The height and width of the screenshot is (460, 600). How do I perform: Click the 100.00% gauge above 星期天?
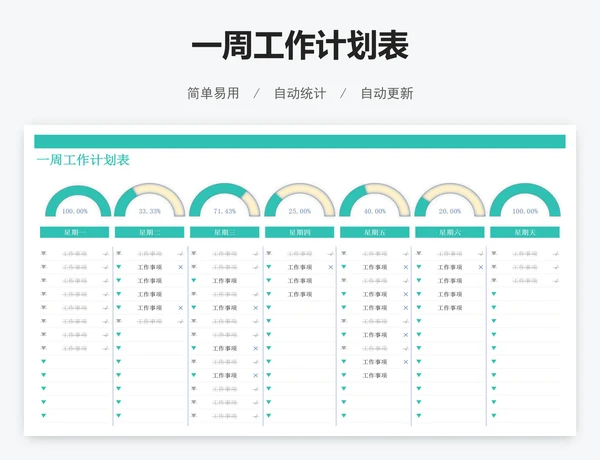pos(525,200)
